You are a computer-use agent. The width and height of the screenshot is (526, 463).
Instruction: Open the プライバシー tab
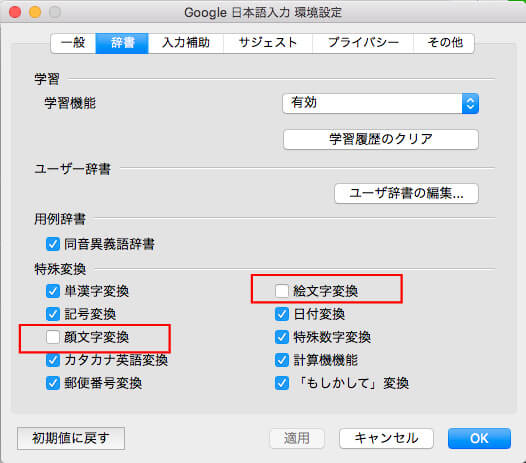[x=363, y=43]
